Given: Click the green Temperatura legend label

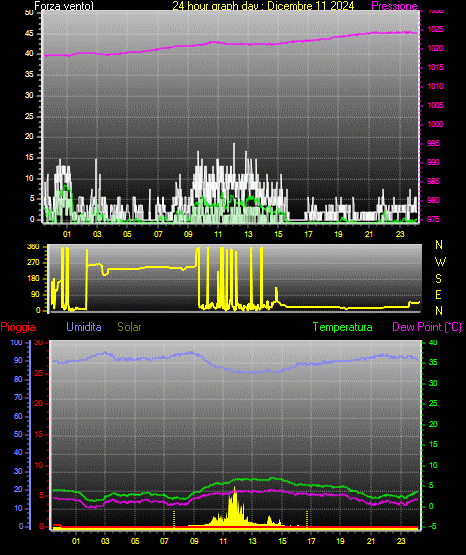Looking at the screenshot, I should (x=342, y=327).
